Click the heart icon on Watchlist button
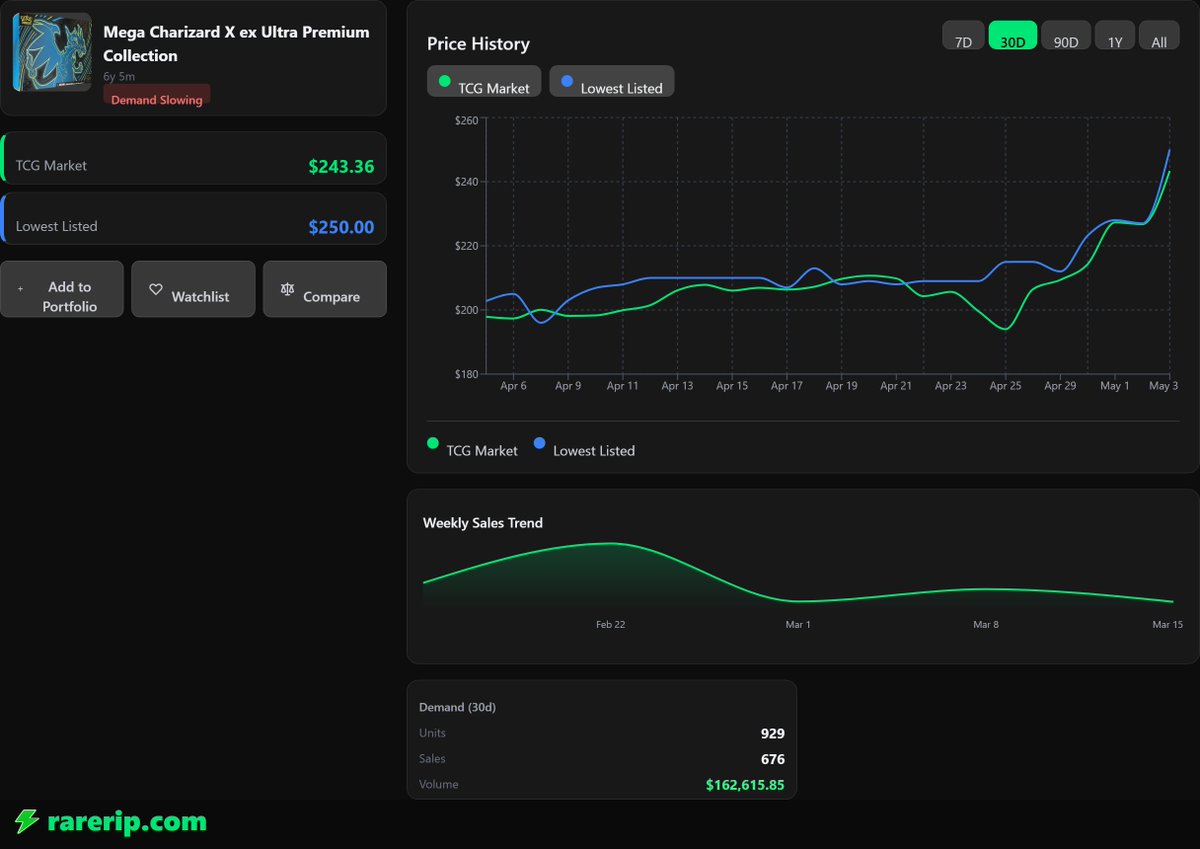The image size is (1200, 849). click(x=156, y=289)
